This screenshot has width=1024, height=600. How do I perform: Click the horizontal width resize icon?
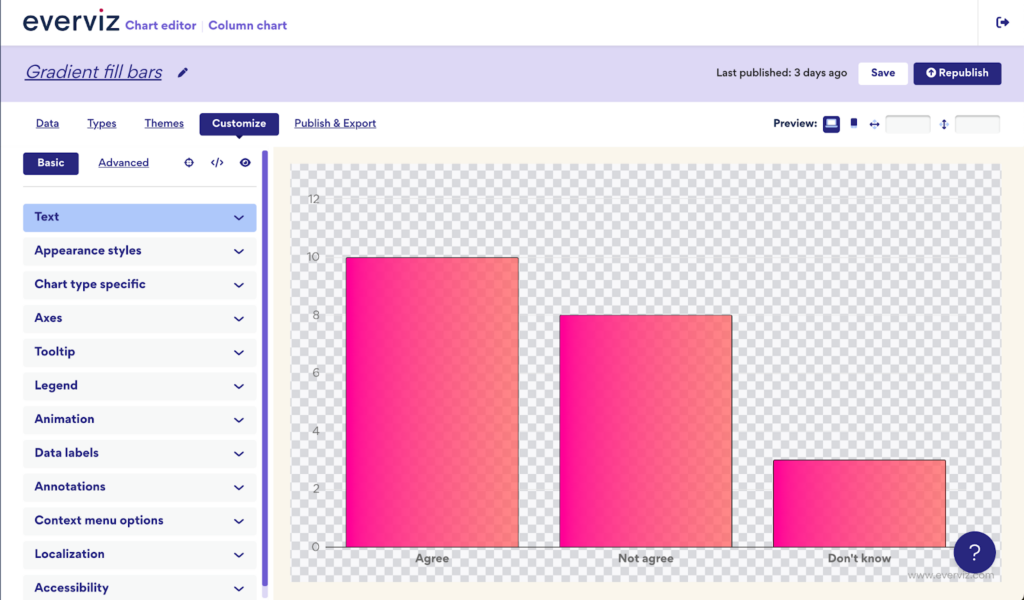pos(874,124)
